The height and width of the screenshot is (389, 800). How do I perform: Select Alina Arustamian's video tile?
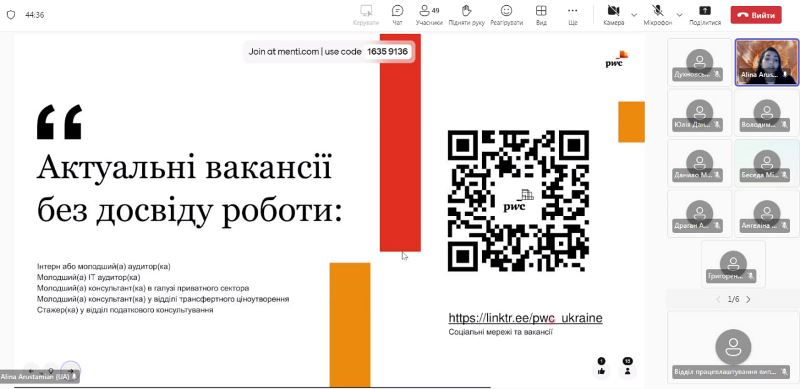(766, 62)
